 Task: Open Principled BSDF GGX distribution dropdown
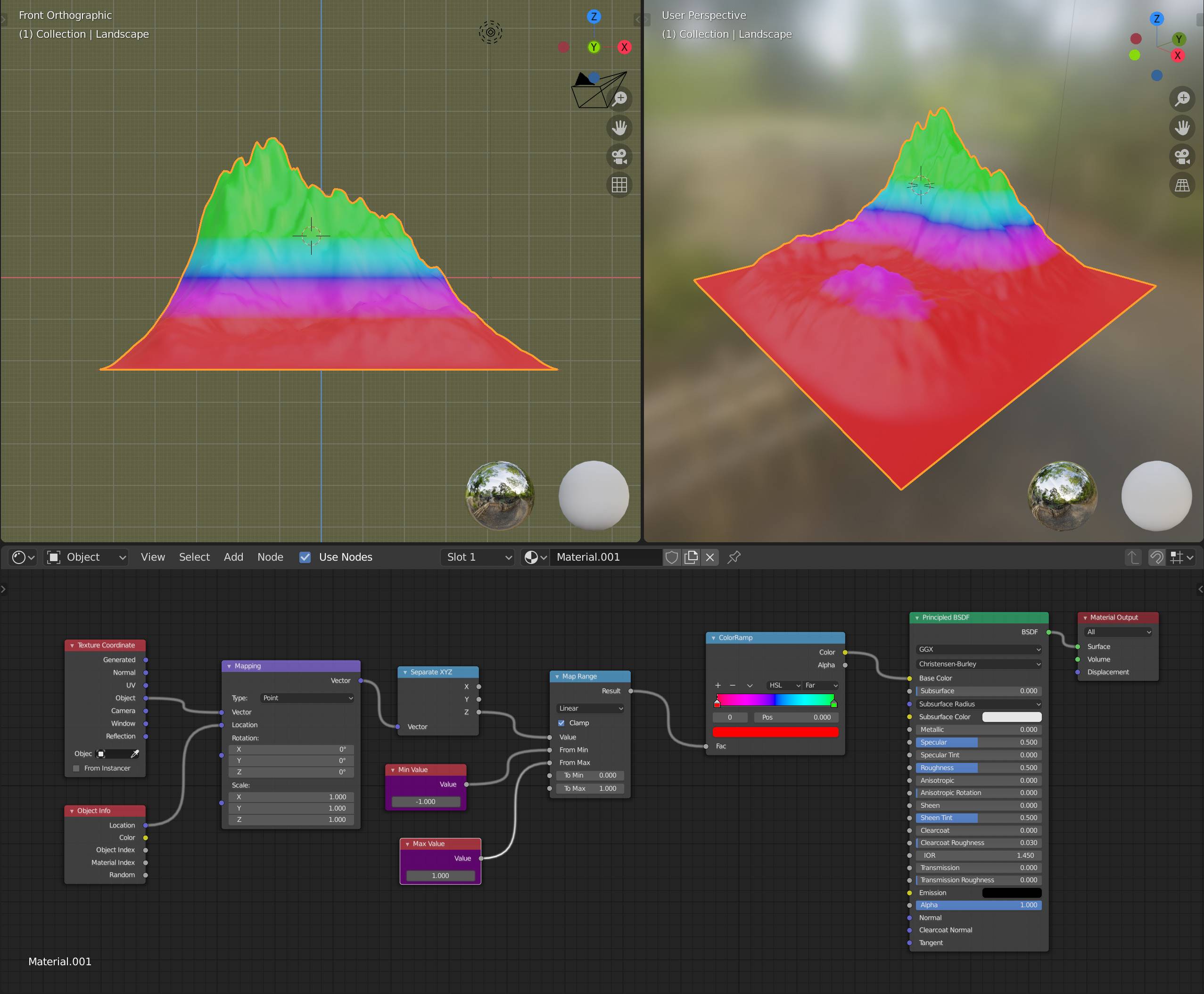(979, 649)
